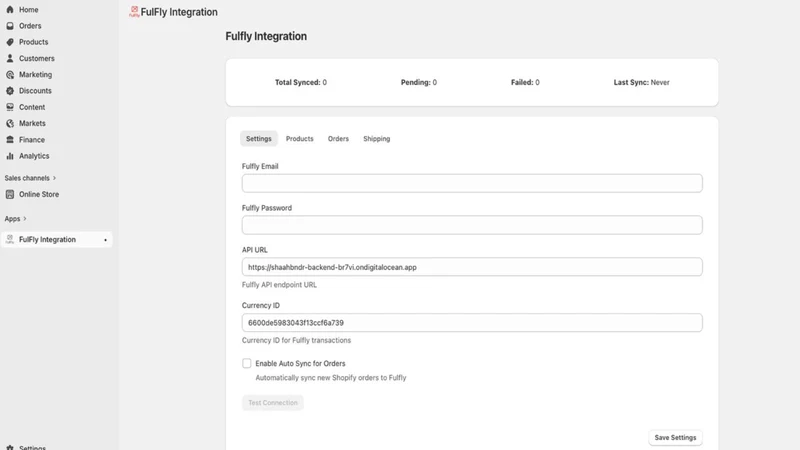Click the Discounts badge icon
Viewport: 800px width, 450px height.
point(10,91)
